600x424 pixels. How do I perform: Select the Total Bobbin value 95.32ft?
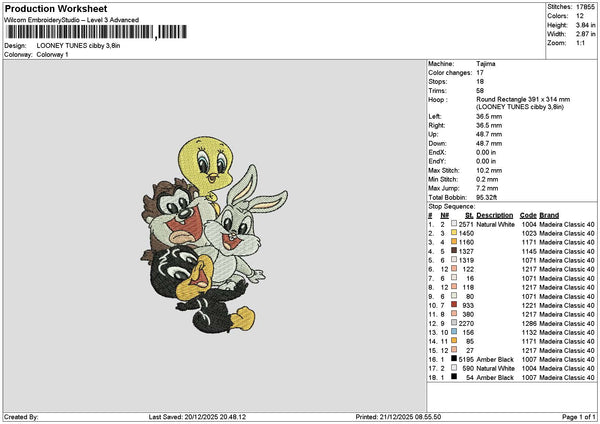pos(487,197)
